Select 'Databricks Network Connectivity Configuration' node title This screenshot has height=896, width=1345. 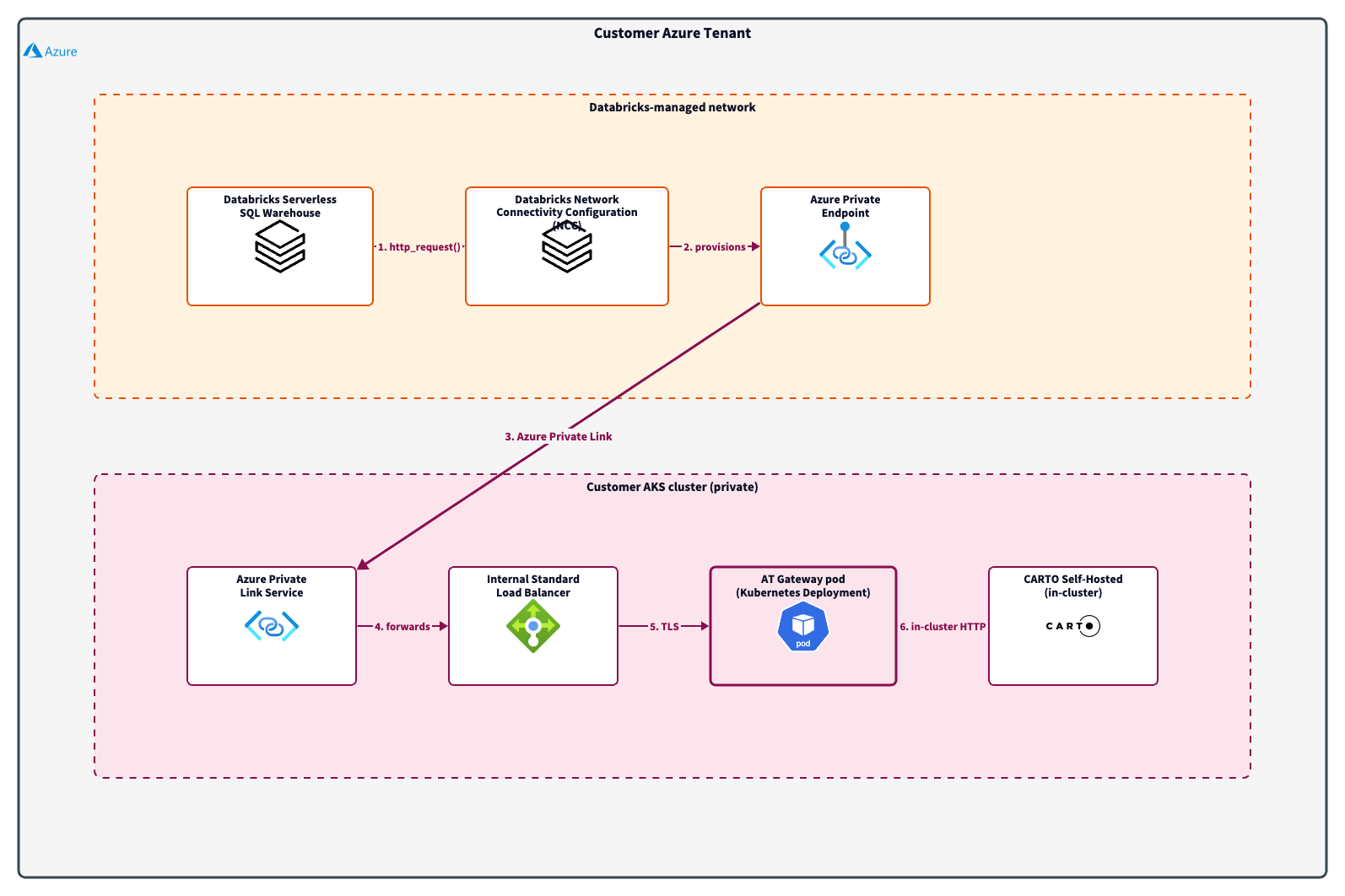(567, 212)
